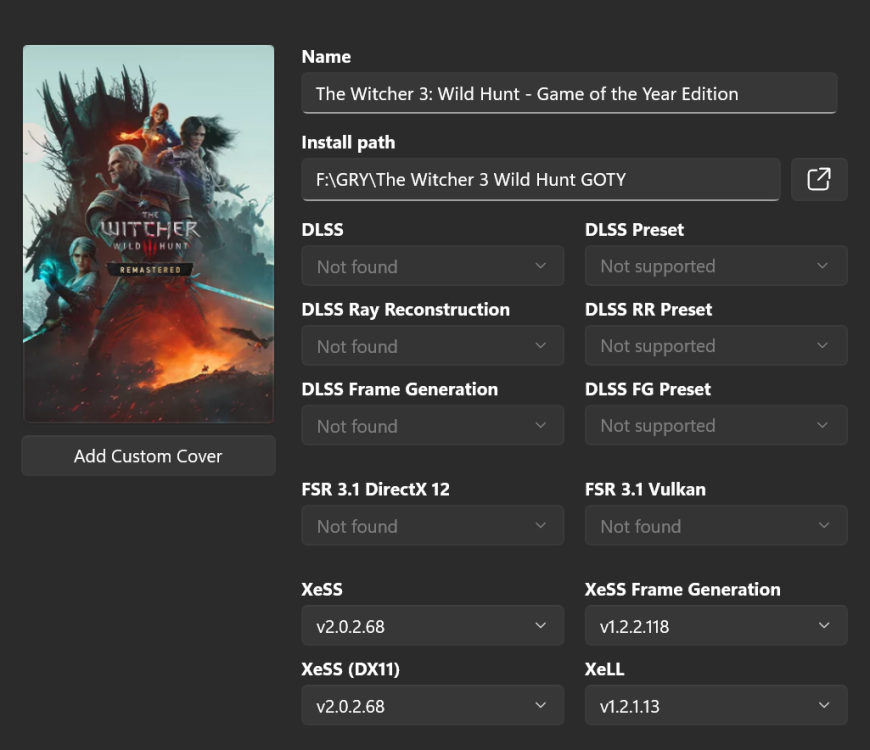Click the Add Custom Cover button

pyautogui.click(x=148, y=455)
